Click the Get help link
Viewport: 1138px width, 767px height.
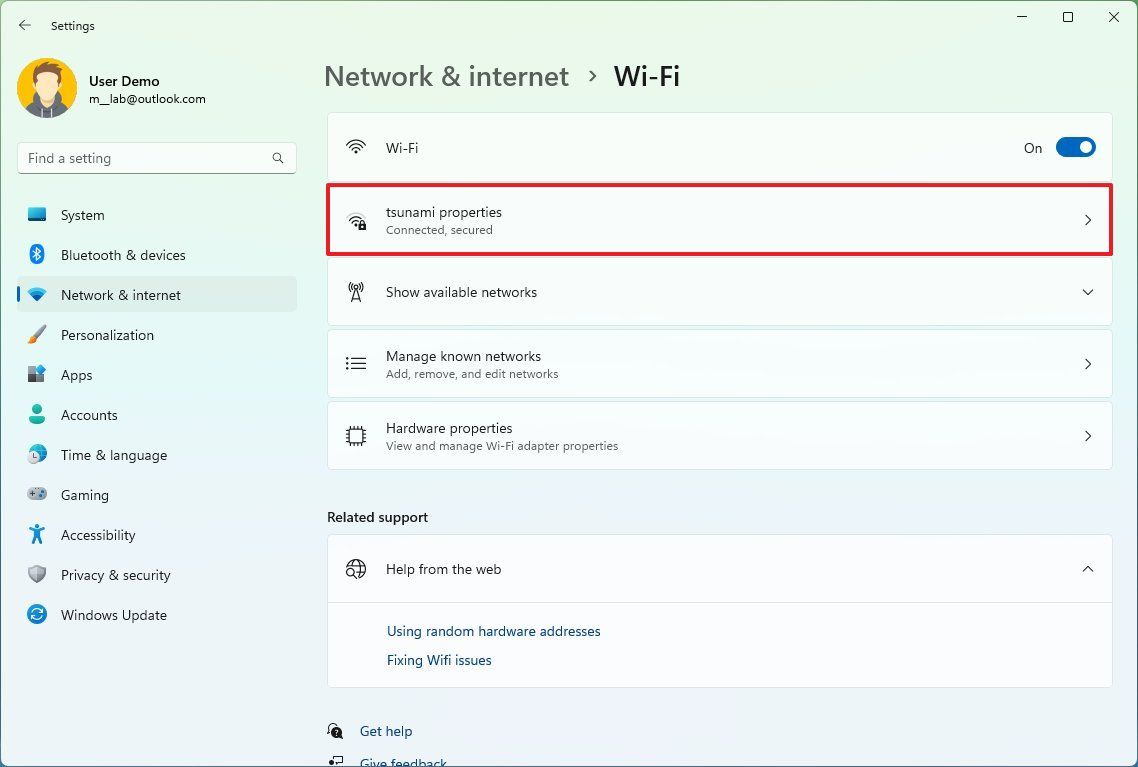tap(386, 731)
